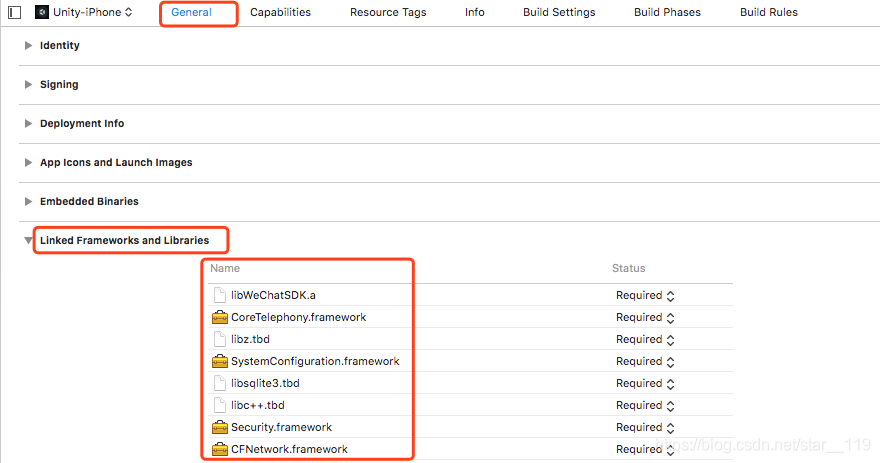Change Required status for CFNetwork.framework

point(645,449)
